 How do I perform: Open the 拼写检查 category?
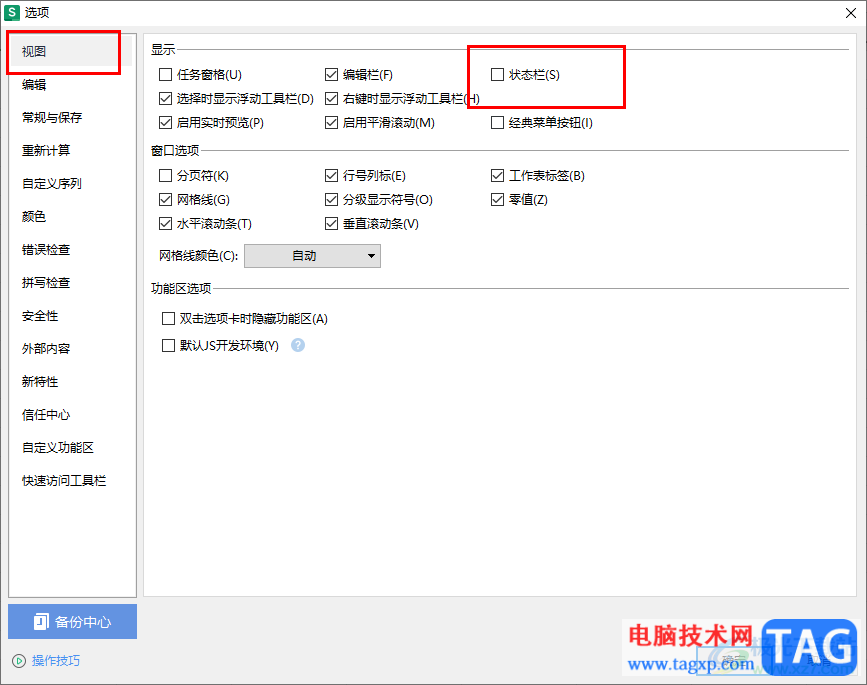tap(70, 283)
